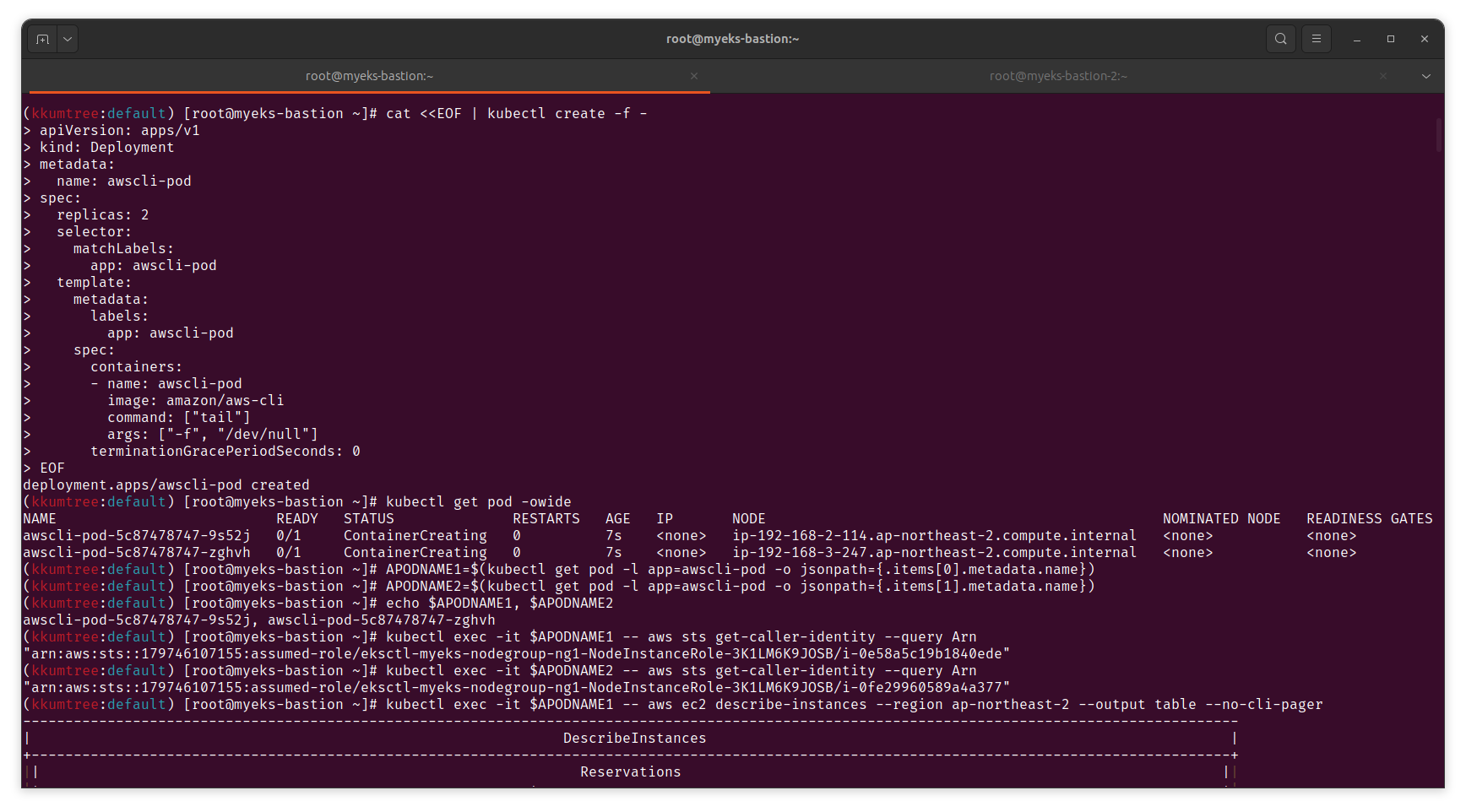The height and width of the screenshot is (812, 1466).
Task: Select pod name awscli-pod-5c87478747-9s52j in table
Action: [x=137, y=535]
